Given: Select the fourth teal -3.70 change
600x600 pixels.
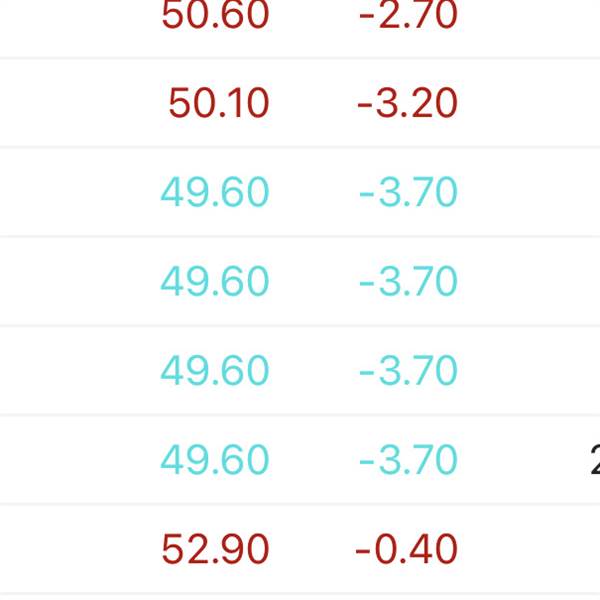Looking at the screenshot, I should (x=408, y=459).
